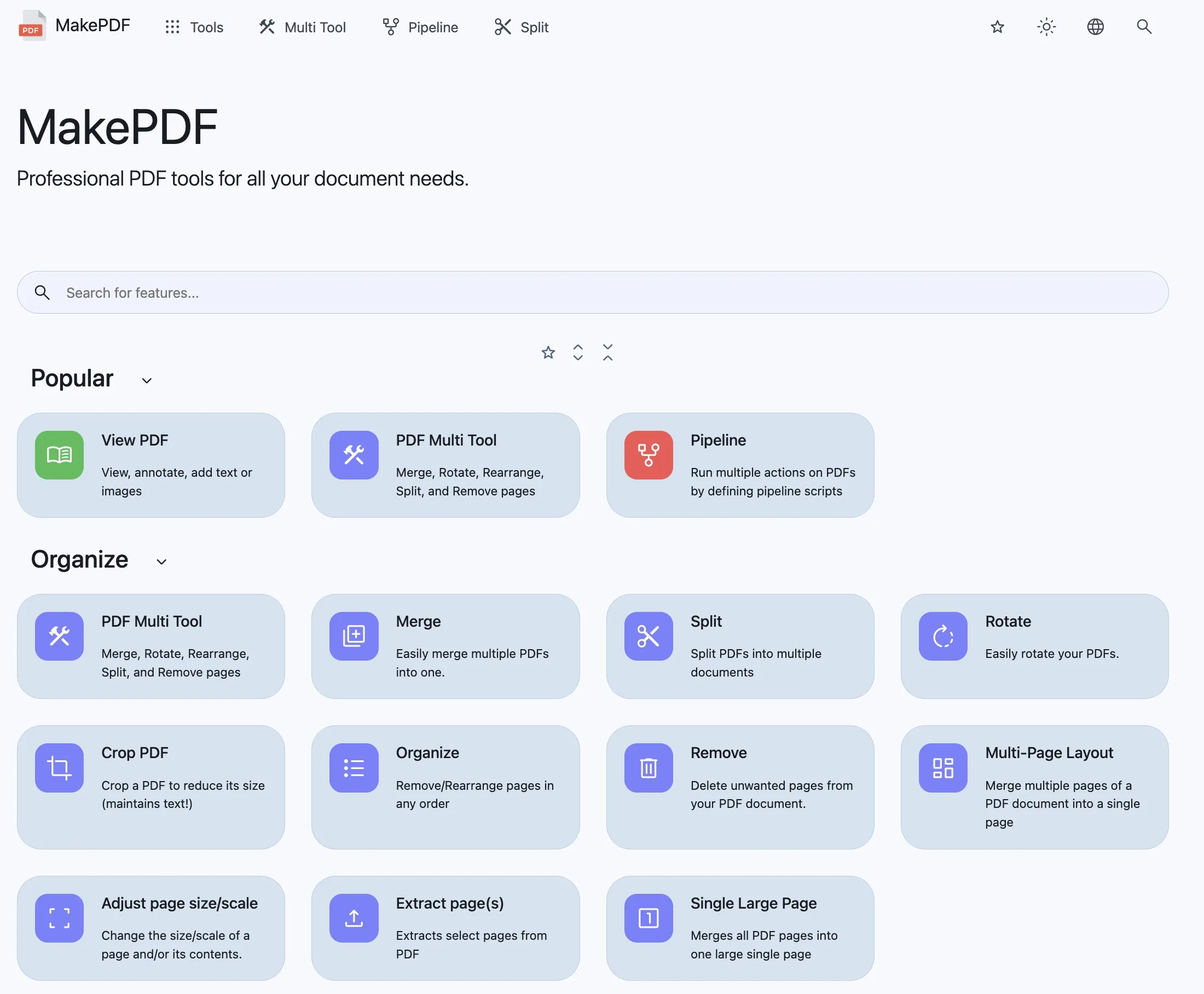
Task: Click 'View, annotate, add text' description
Action: [176, 482]
